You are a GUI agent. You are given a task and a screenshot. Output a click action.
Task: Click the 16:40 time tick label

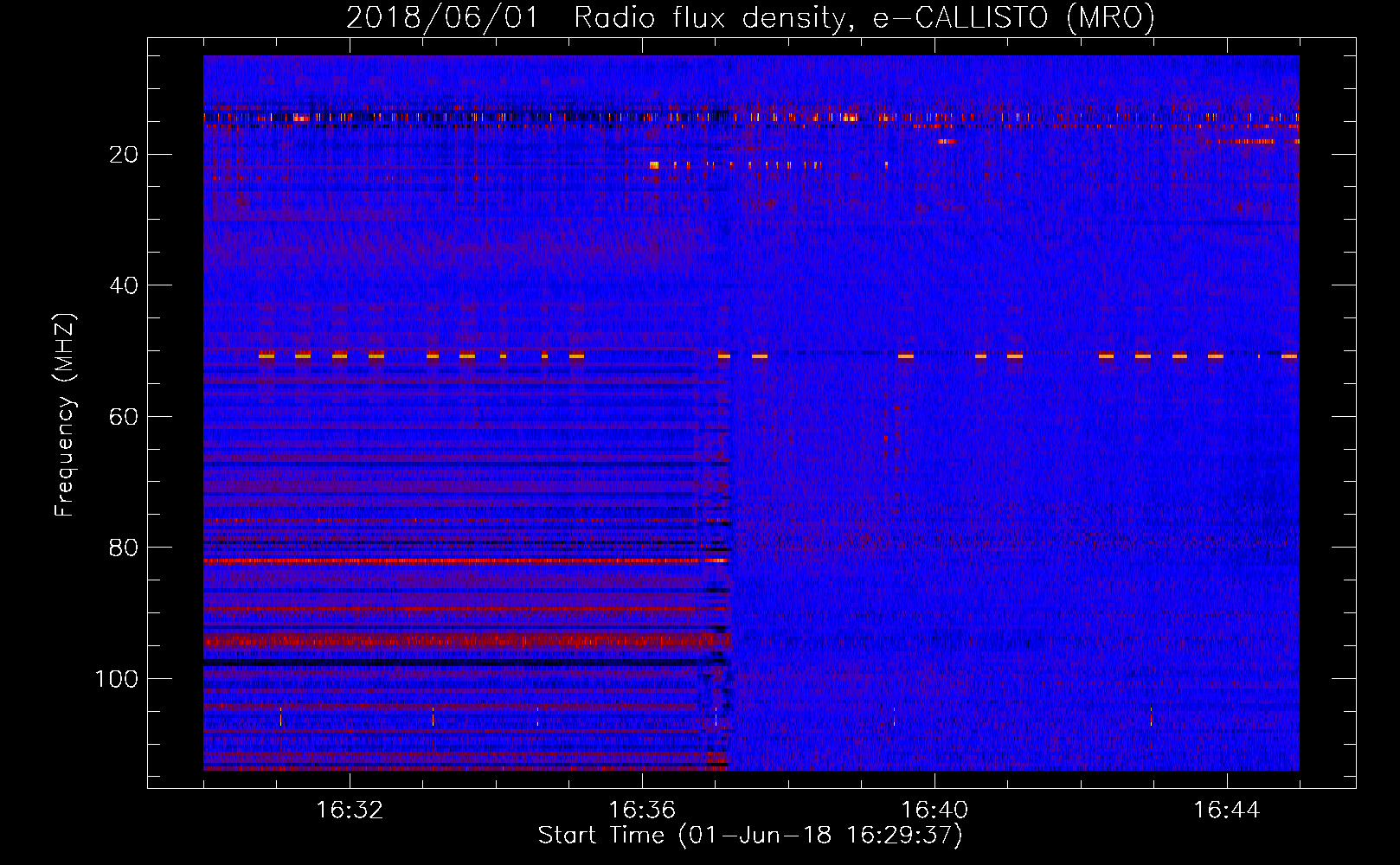[x=934, y=811]
